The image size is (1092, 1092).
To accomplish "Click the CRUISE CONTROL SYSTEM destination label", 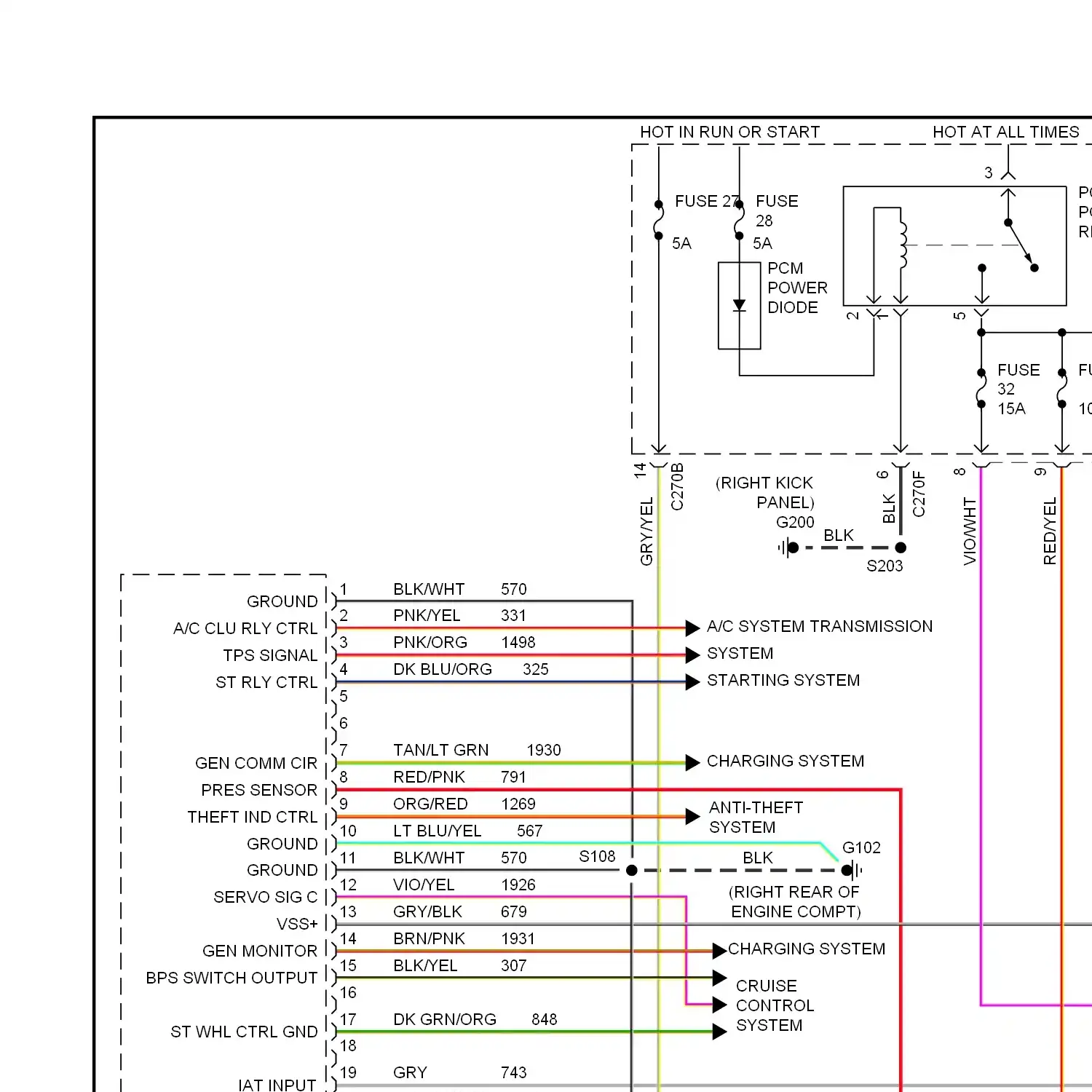I will (x=775, y=1005).
